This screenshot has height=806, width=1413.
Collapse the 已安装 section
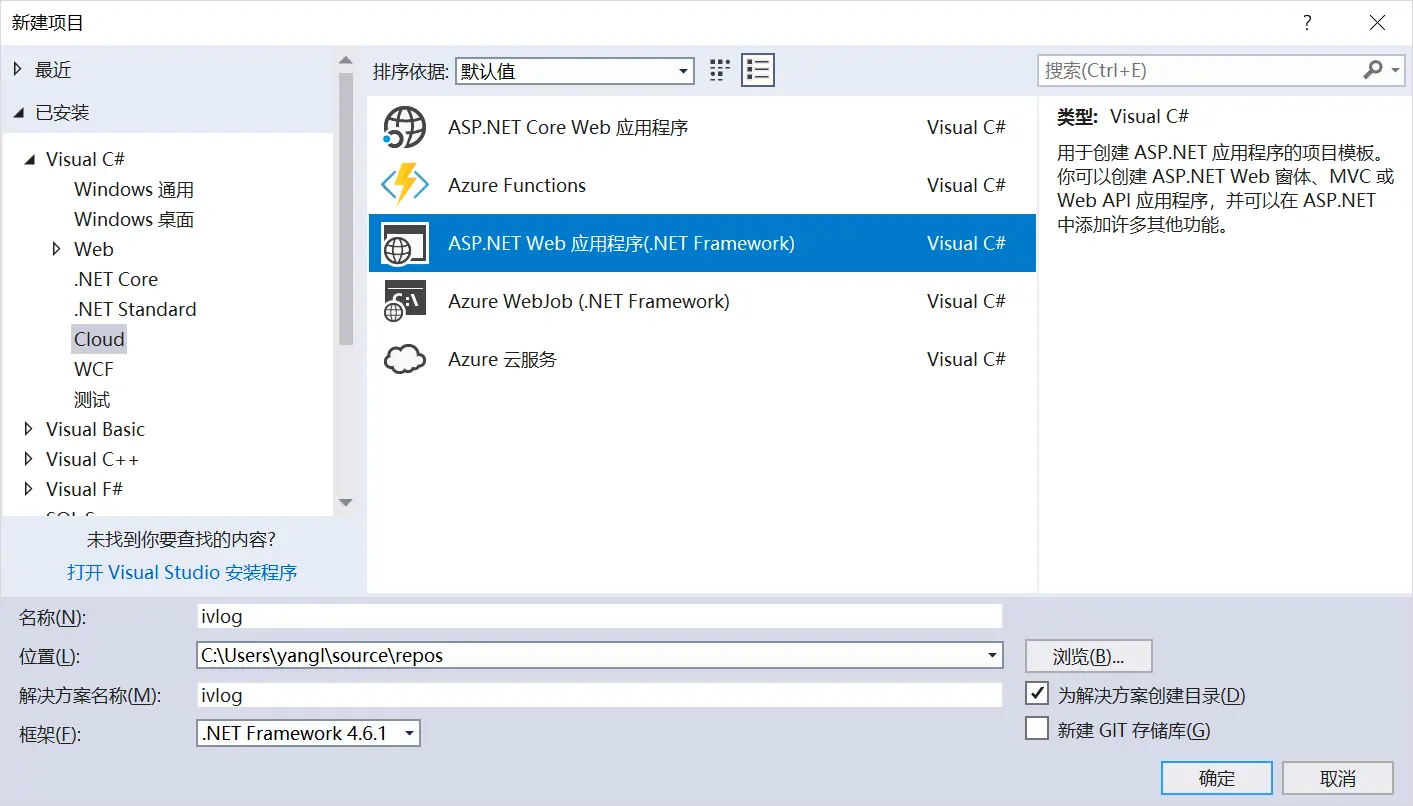17,113
